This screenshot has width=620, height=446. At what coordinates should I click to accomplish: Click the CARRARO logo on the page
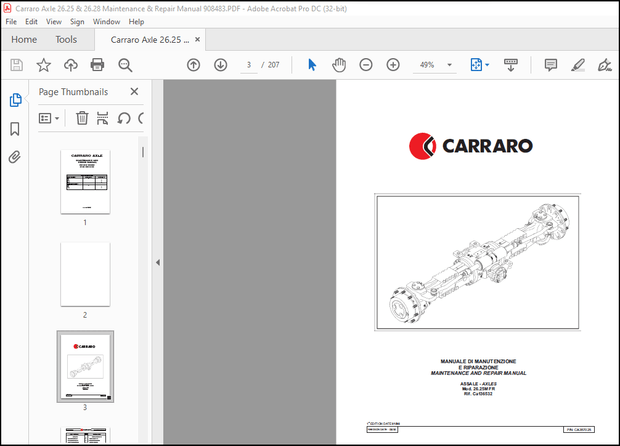pyautogui.click(x=471, y=146)
